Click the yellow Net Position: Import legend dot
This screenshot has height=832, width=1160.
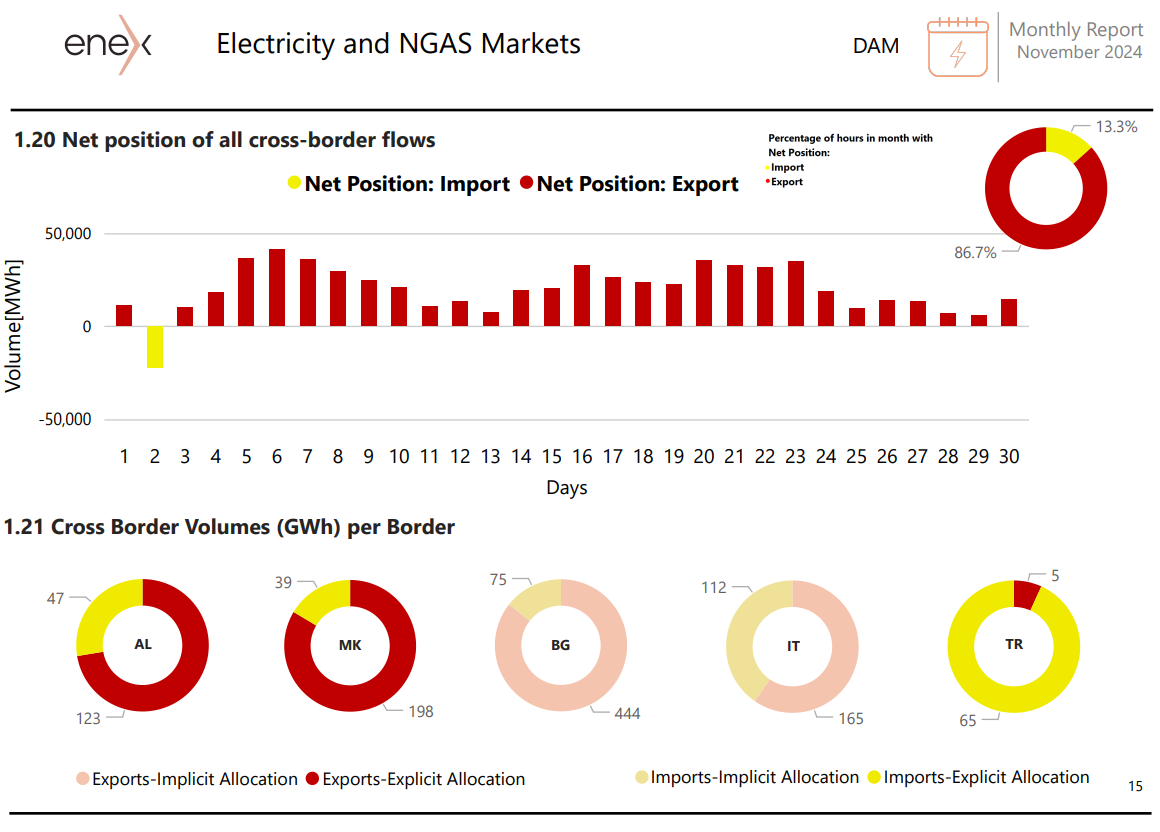click(x=294, y=183)
